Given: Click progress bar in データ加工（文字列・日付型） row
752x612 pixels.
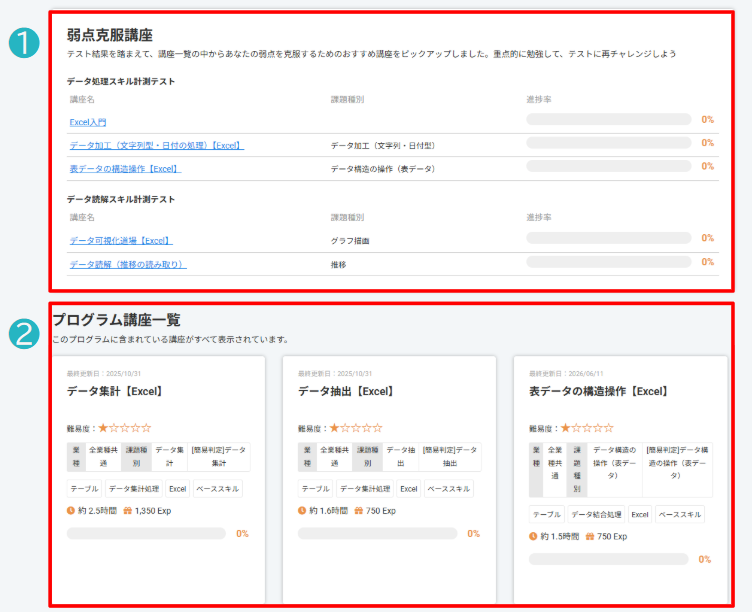Looking at the screenshot, I should pyautogui.click(x=609, y=142).
